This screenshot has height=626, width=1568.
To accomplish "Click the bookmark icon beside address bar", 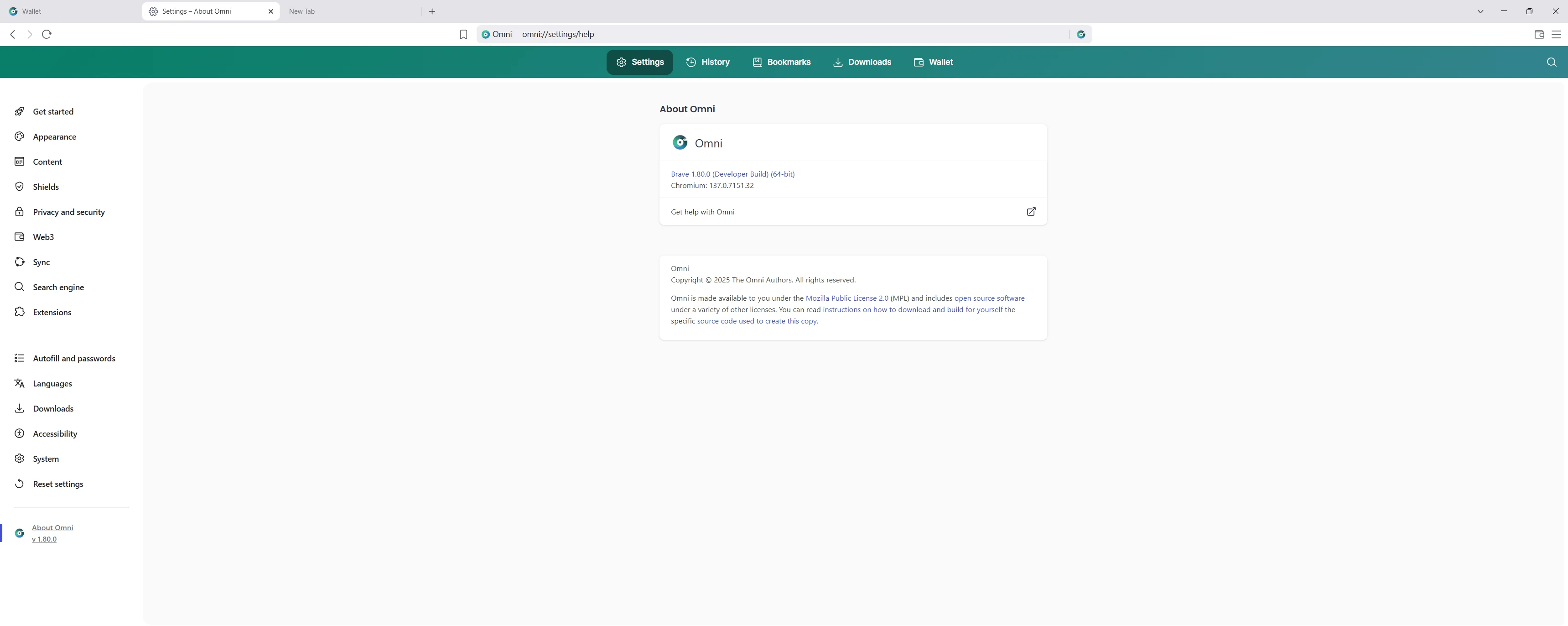I will [x=463, y=35].
